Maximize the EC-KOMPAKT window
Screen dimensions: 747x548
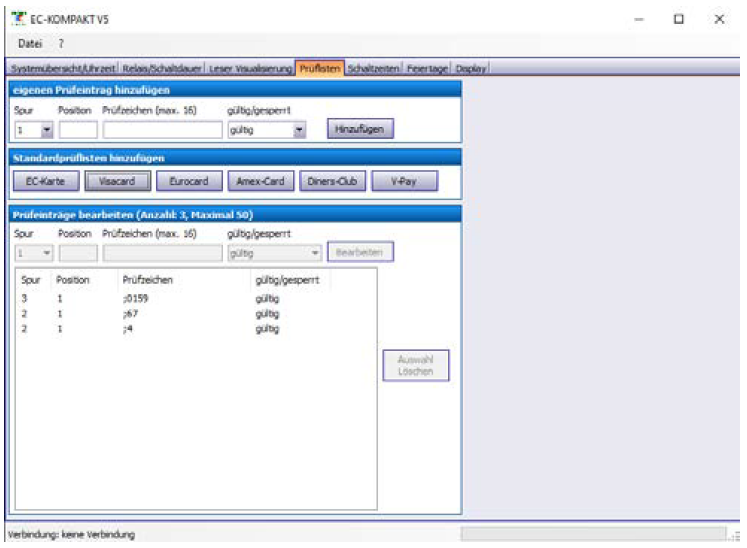pyautogui.click(x=679, y=19)
